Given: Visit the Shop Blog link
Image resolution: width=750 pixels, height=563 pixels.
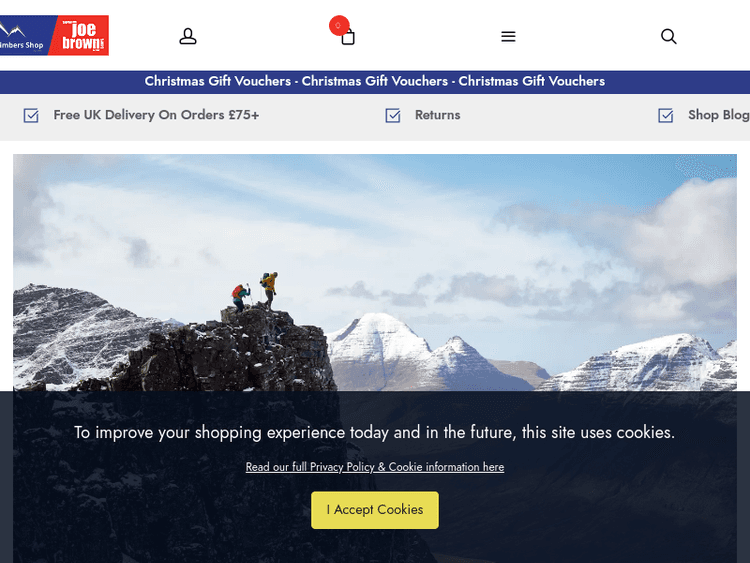Looking at the screenshot, I should (x=719, y=115).
